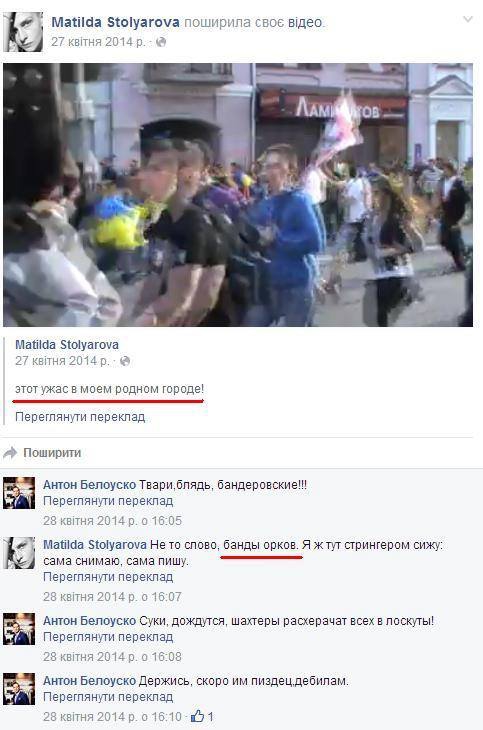Open the '27 квітня 2014 р.' timestamp at top
Image resolution: width=483 pixels, height=730 pixels.
(x=98, y=42)
